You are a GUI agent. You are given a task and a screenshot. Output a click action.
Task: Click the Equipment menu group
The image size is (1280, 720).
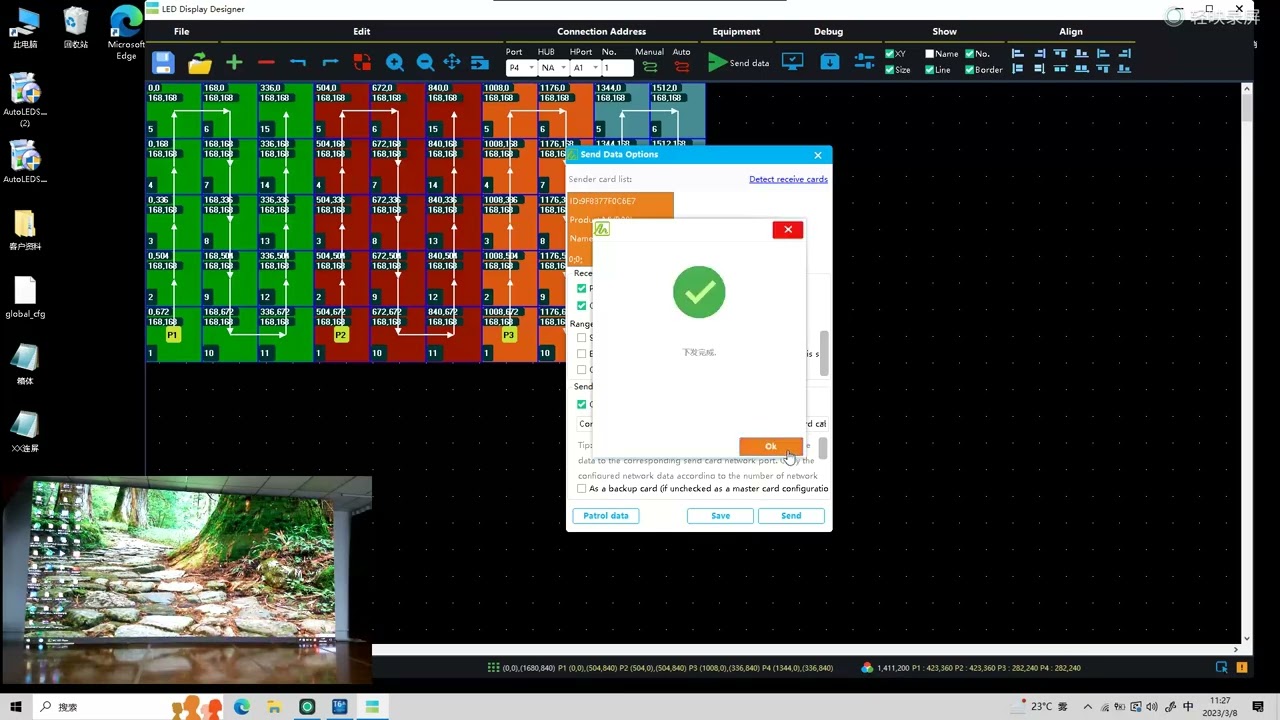pos(736,31)
